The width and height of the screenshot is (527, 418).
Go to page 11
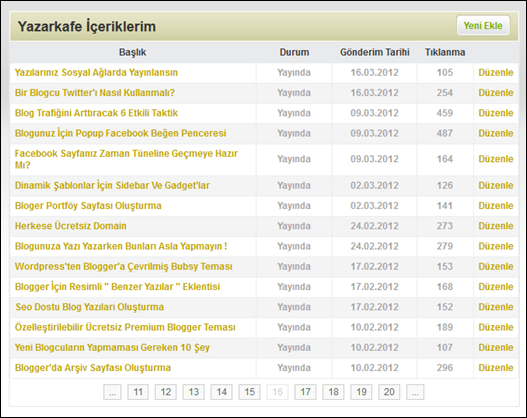(138, 392)
